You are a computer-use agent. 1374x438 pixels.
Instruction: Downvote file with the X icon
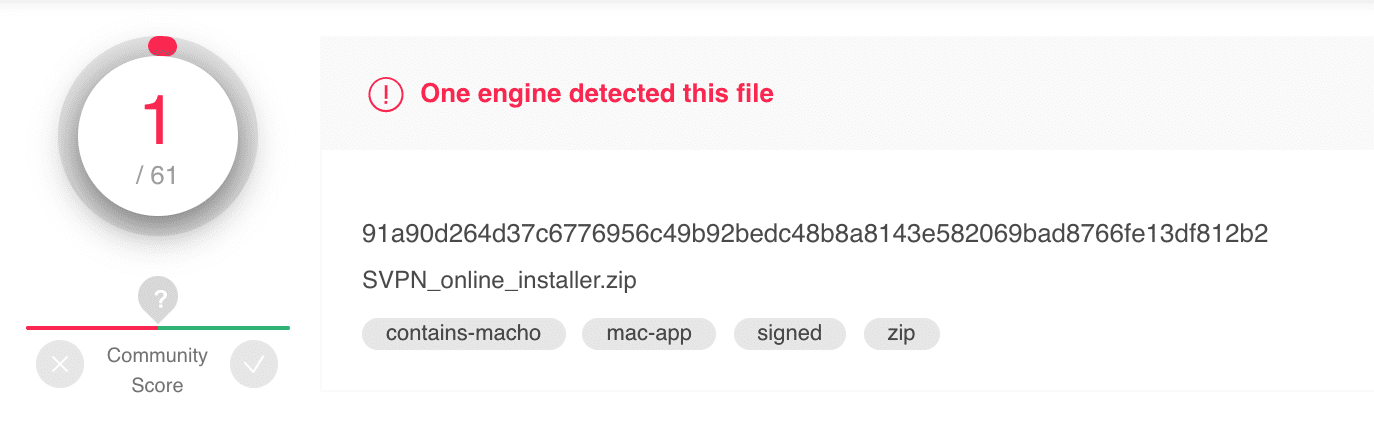click(x=60, y=365)
